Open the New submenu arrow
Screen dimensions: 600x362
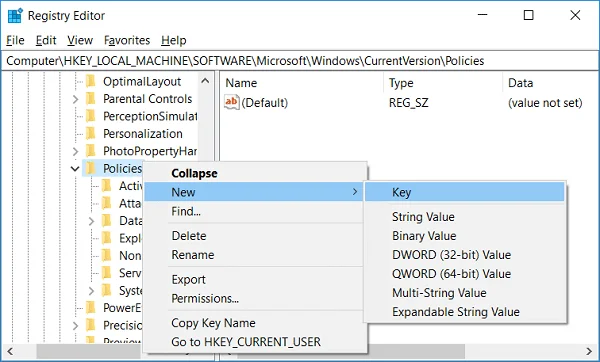click(355, 192)
